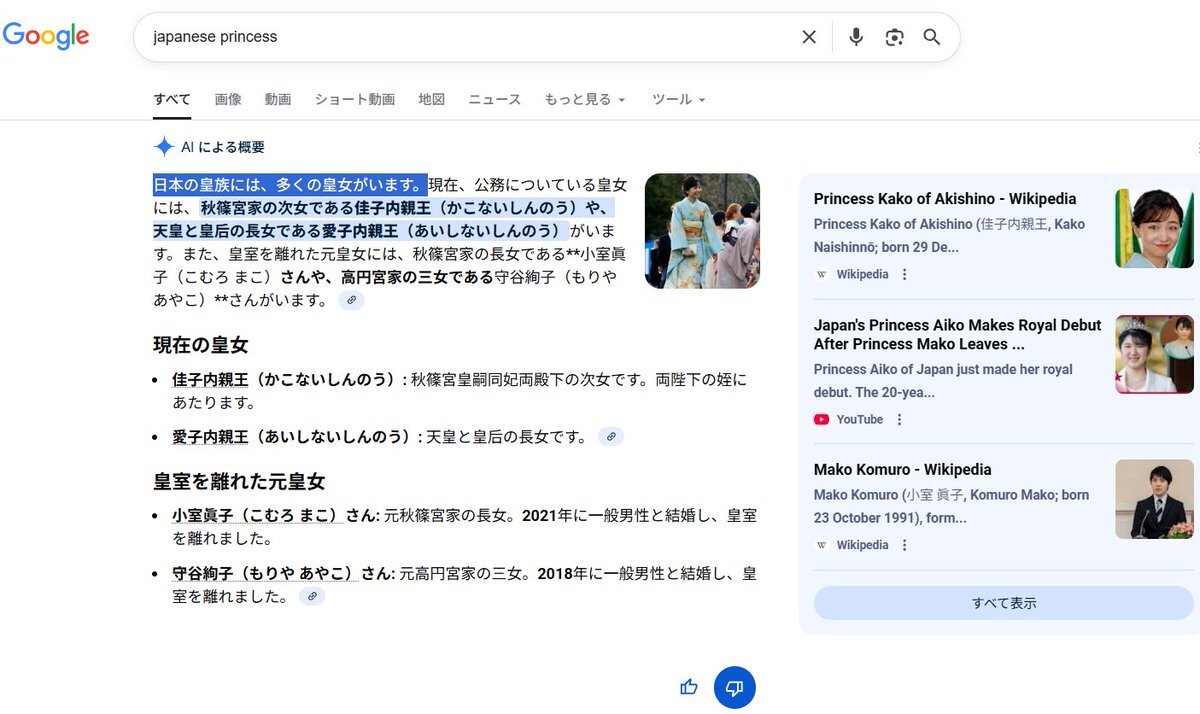
Task: Click the すべて表示 button
Action: click(1003, 603)
